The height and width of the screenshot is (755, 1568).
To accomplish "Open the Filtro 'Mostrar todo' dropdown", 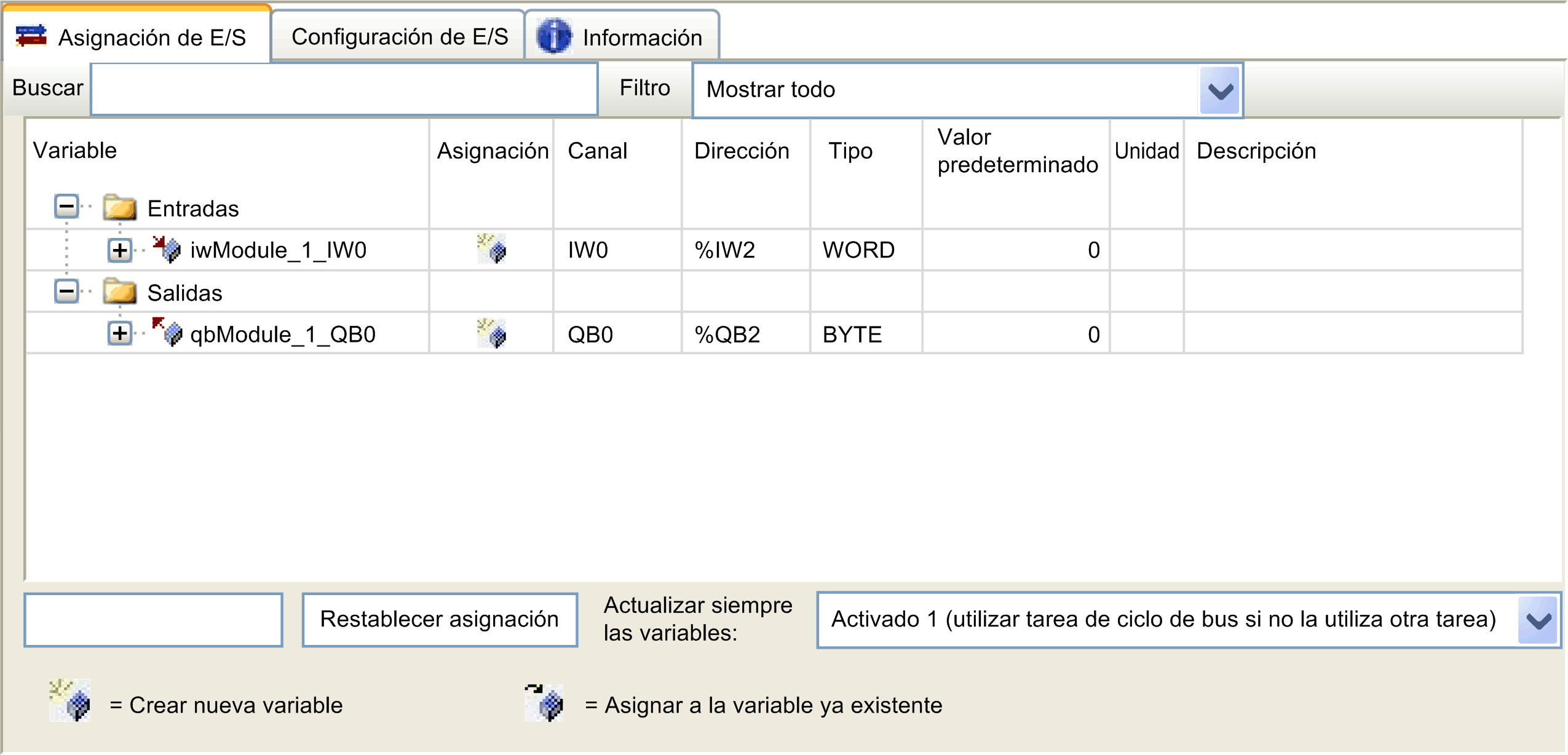I will [1219, 91].
